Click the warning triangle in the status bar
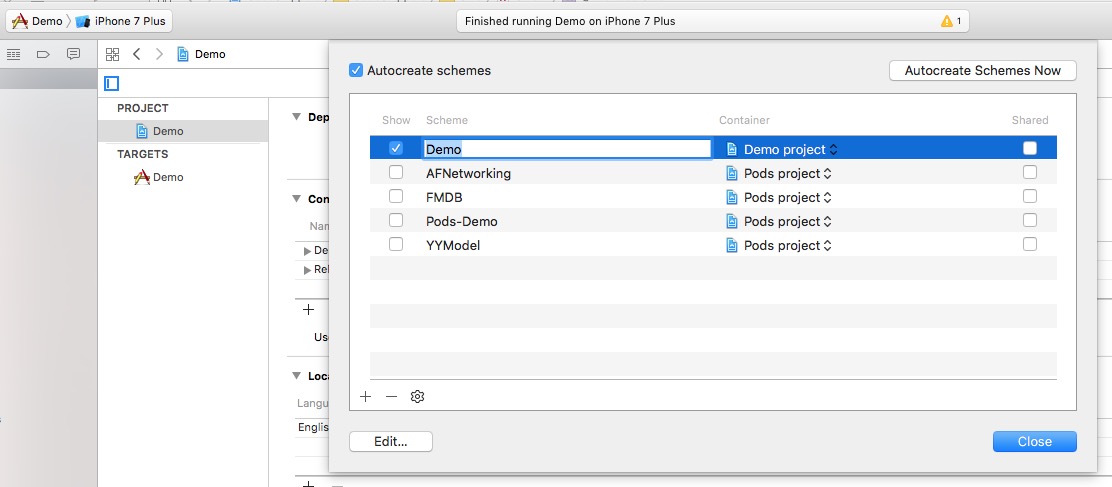 (x=946, y=21)
